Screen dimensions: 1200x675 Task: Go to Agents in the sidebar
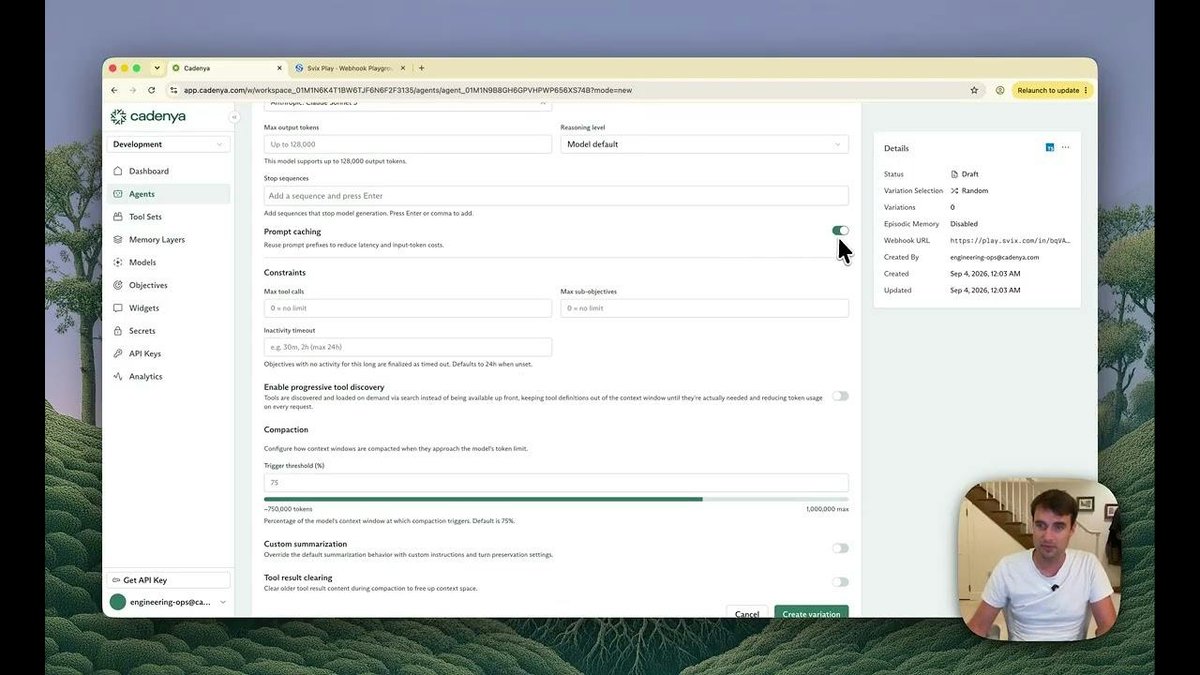coord(168,194)
